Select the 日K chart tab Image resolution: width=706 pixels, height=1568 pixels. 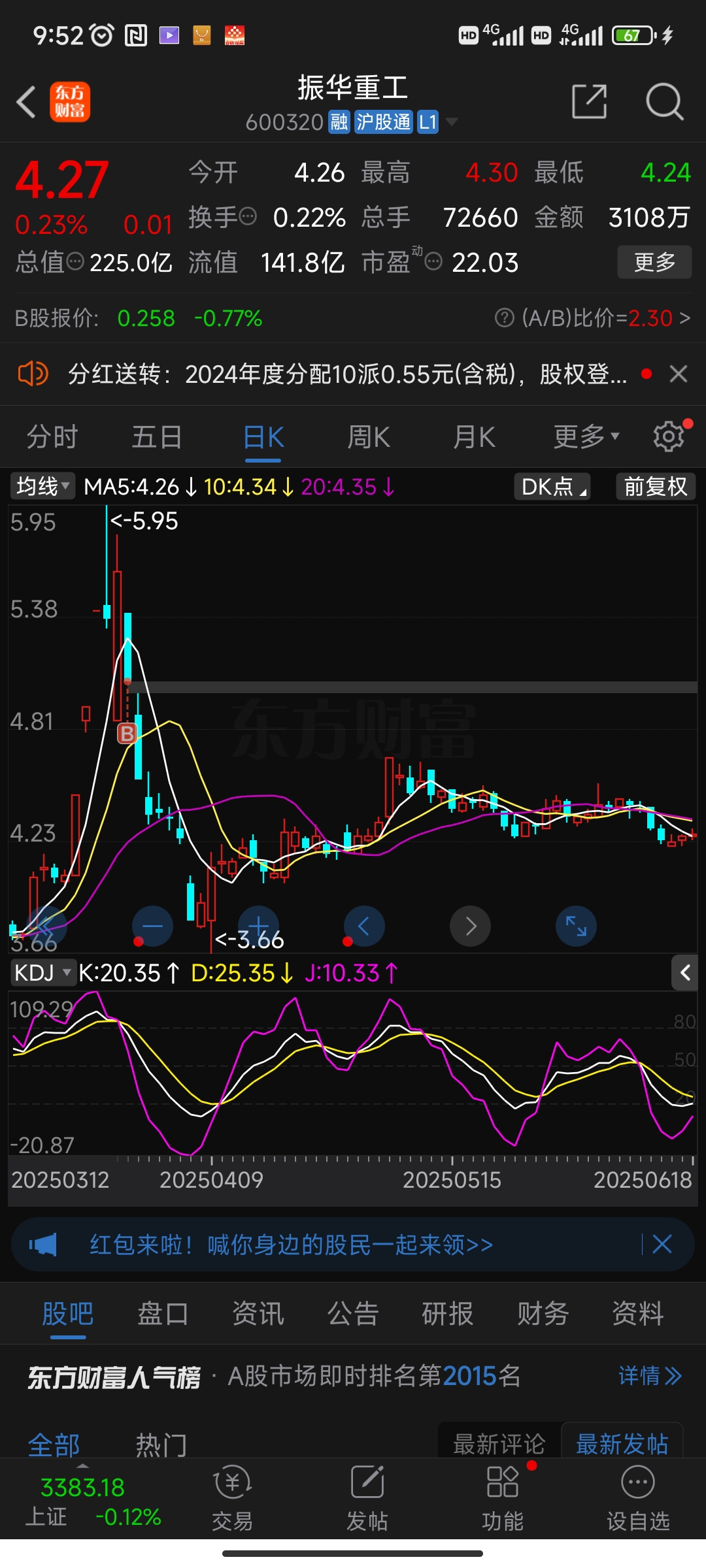pos(263,436)
